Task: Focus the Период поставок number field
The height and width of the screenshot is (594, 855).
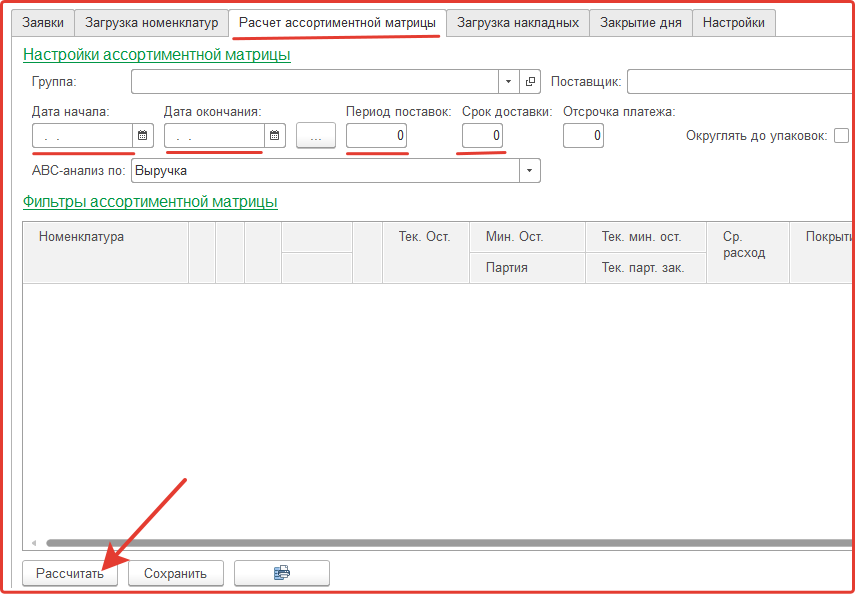Action: click(x=377, y=136)
